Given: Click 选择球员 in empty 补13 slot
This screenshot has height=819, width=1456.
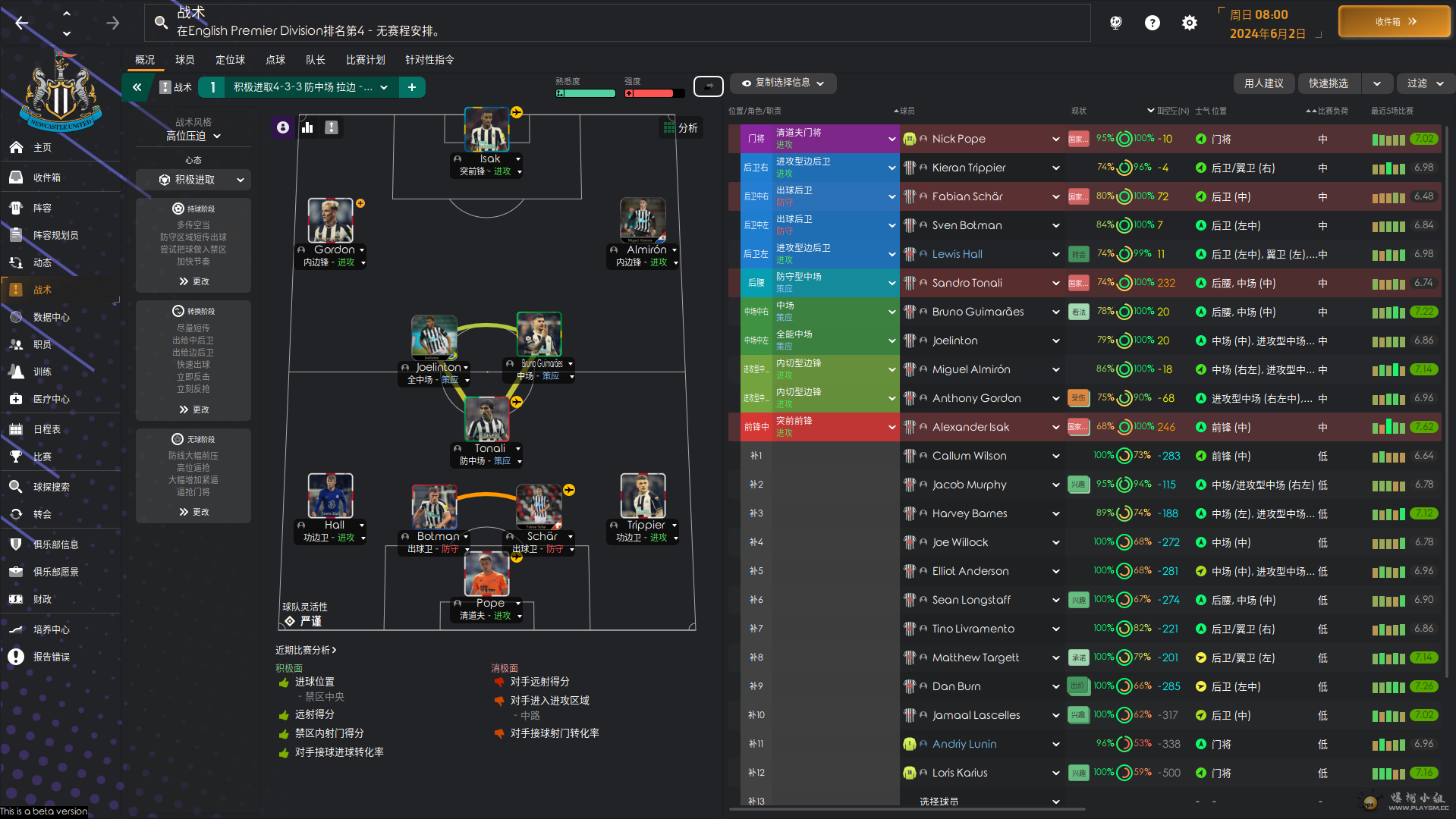Looking at the screenshot, I should pyautogui.click(x=939, y=801).
